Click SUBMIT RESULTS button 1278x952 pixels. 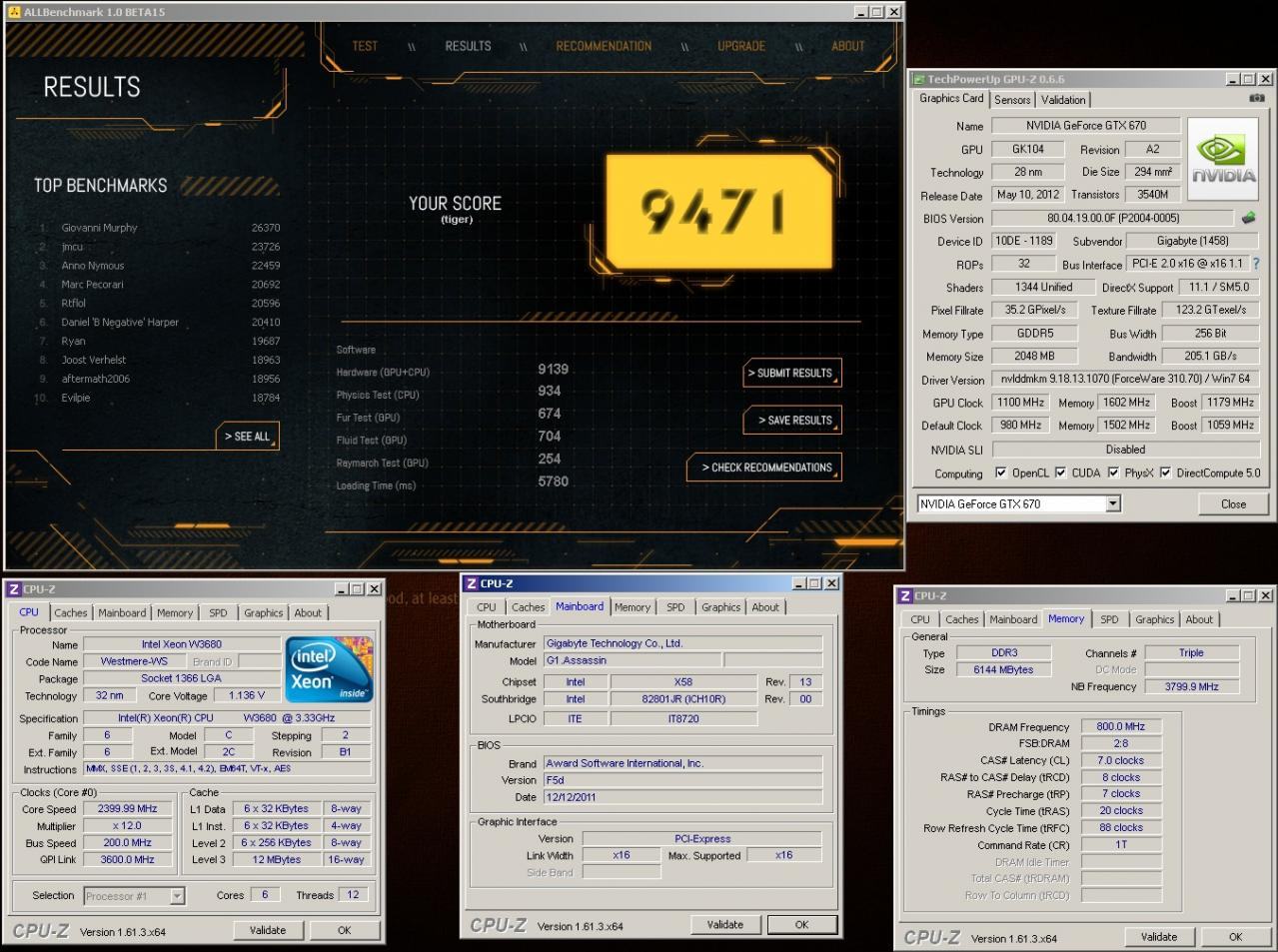coord(792,373)
